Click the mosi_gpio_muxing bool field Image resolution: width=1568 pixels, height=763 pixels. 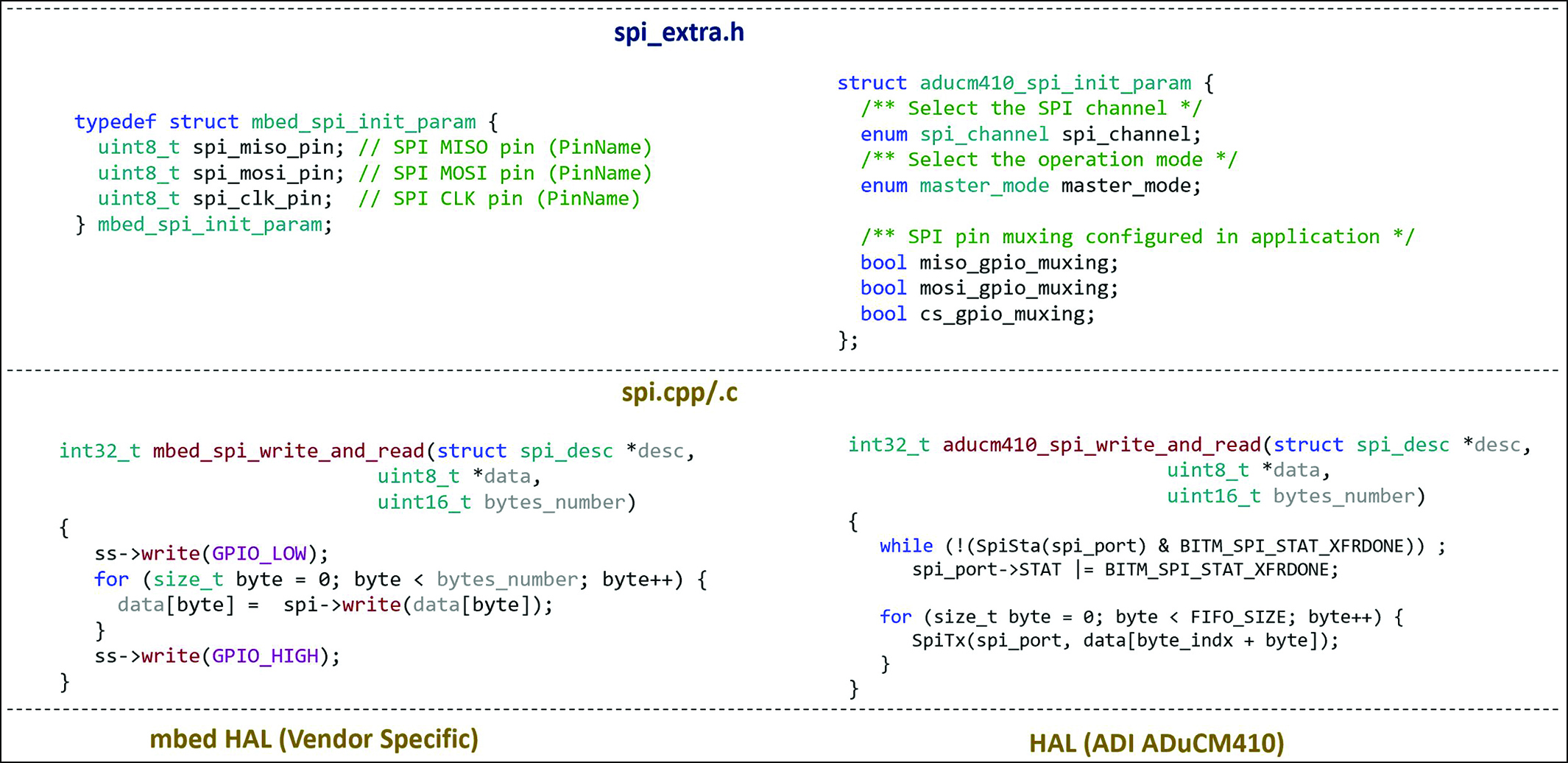tap(989, 288)
